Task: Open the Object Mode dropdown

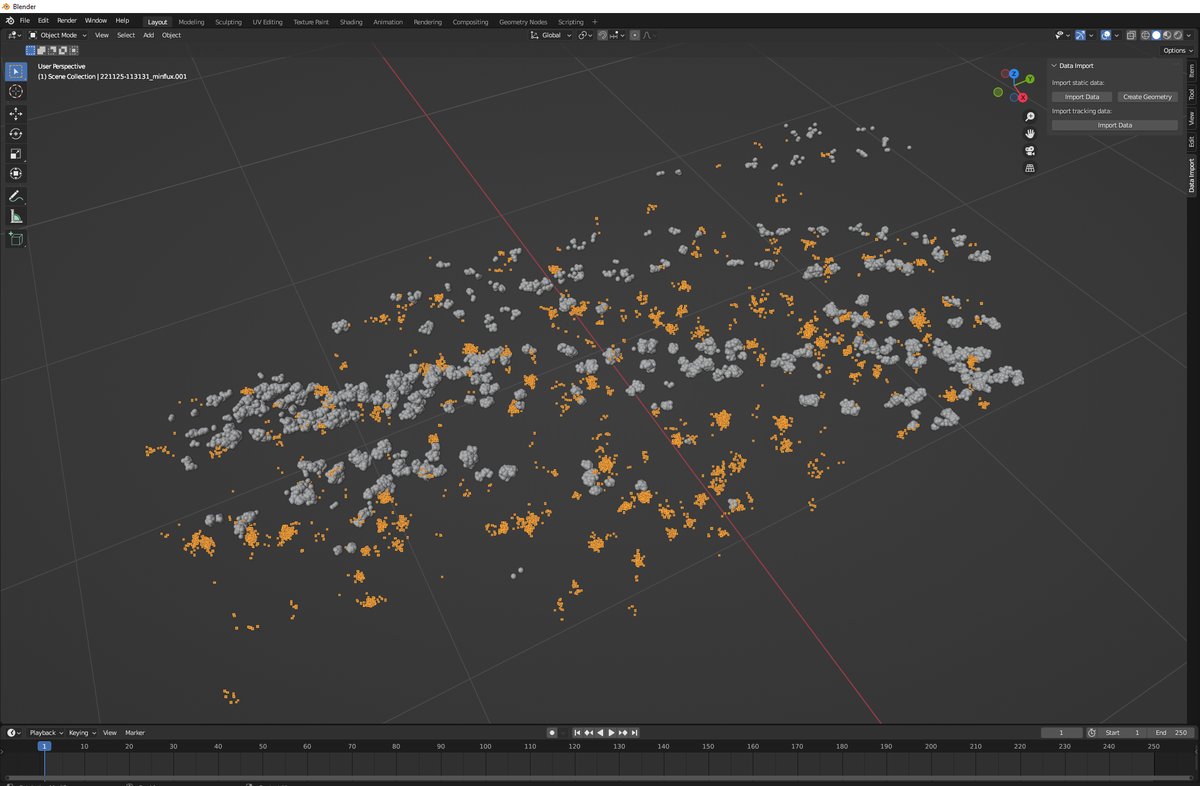Action: (x=57, y=35)
